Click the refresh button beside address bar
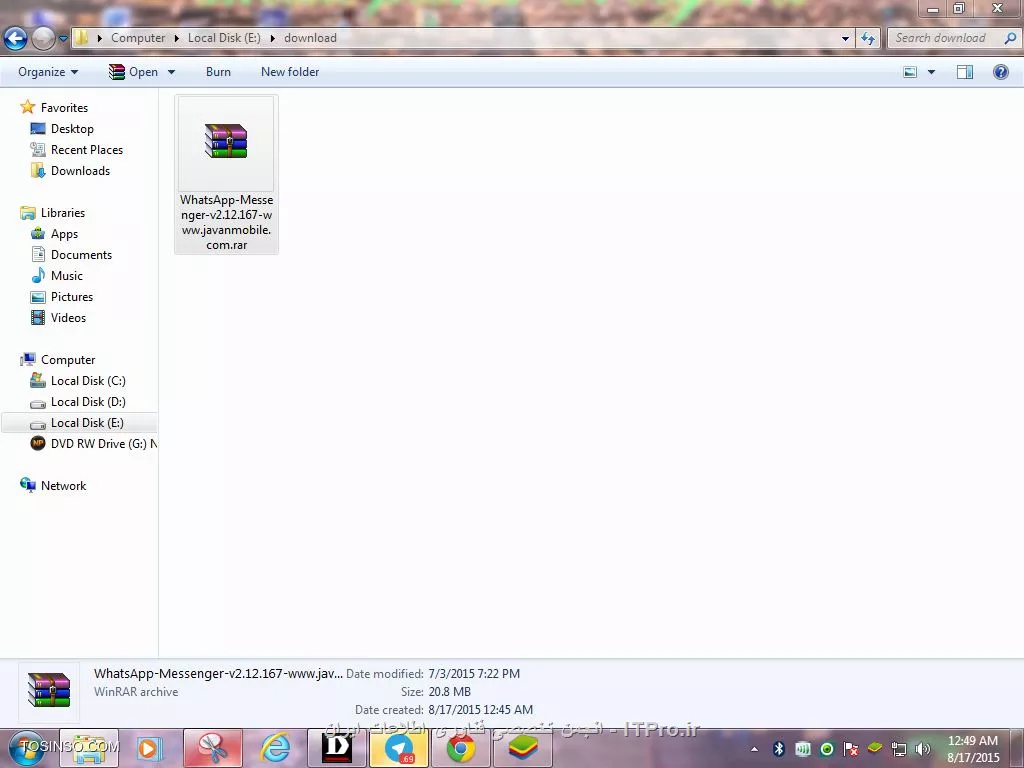Viewport: 1024px width, 768px height. pyautogui.click(x=868, y=38)
